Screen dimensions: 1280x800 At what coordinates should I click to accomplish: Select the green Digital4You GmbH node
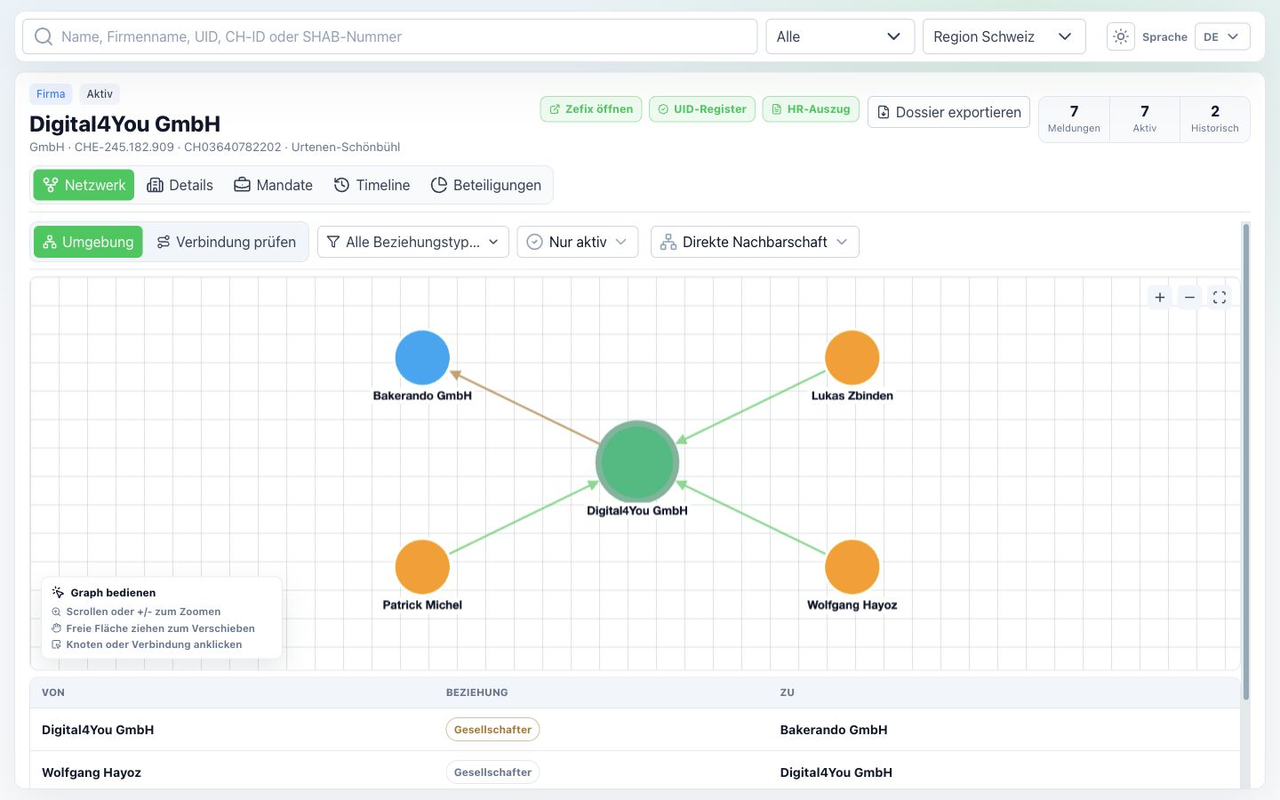[x=637, y=462]
